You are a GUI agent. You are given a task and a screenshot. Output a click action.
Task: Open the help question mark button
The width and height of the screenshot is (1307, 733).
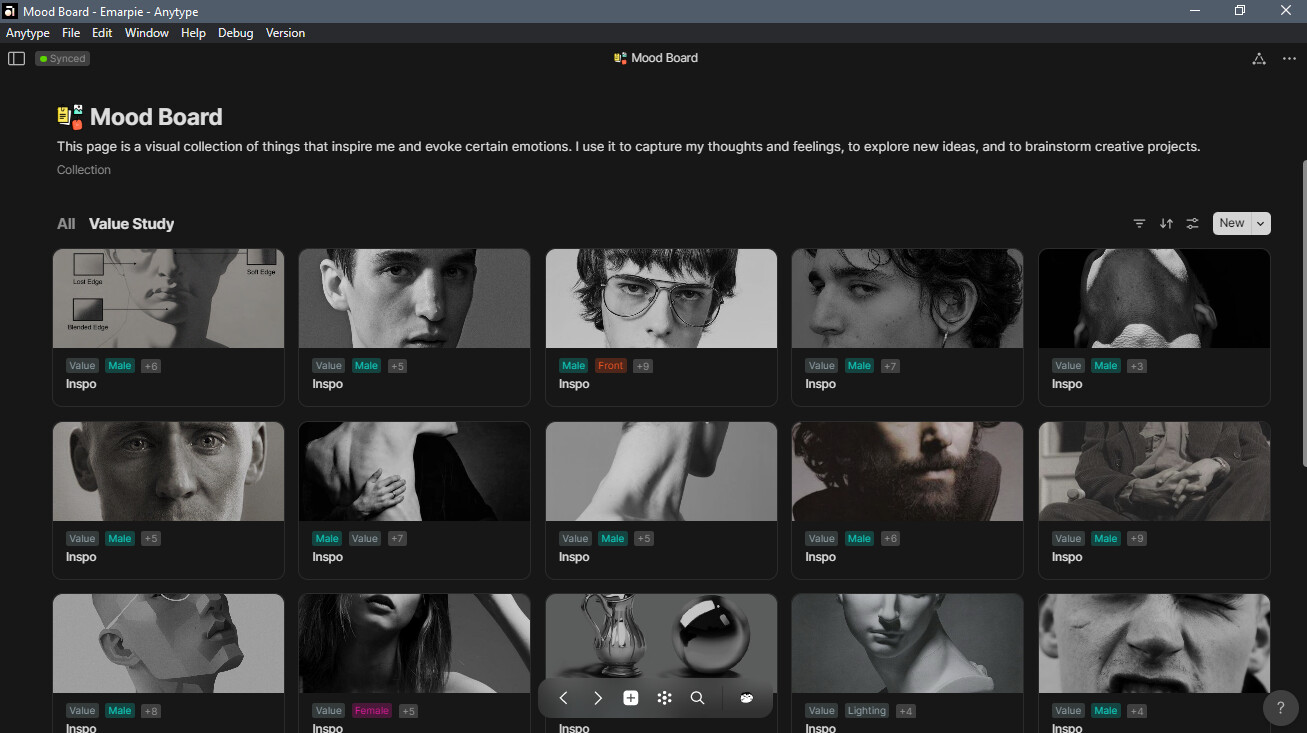coord(1281,708)
